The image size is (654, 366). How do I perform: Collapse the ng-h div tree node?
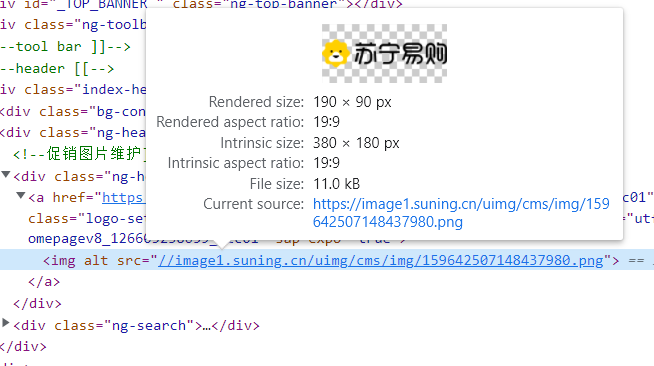(6, 174)
